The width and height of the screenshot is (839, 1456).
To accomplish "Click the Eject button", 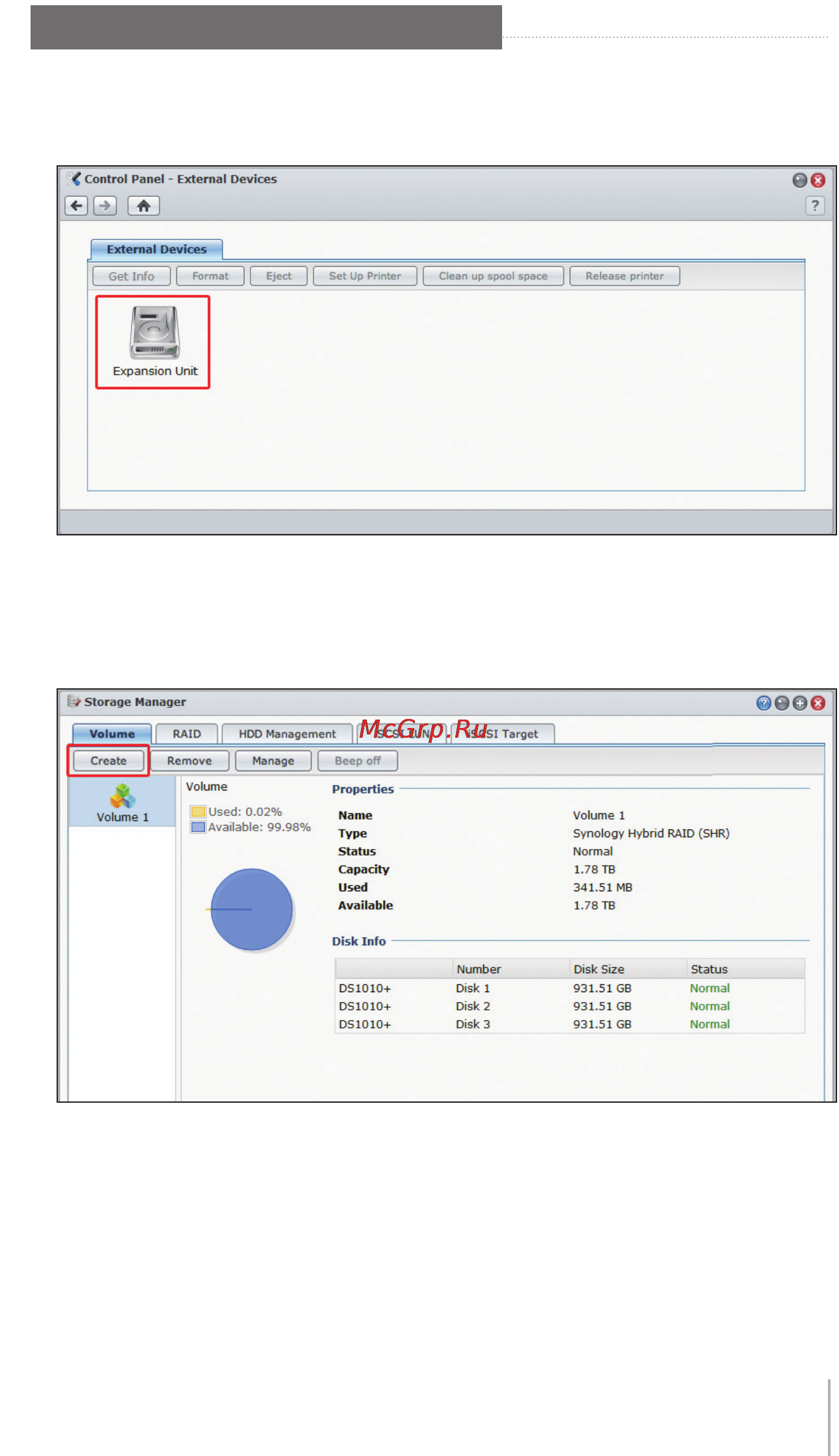I will point(278,276).
